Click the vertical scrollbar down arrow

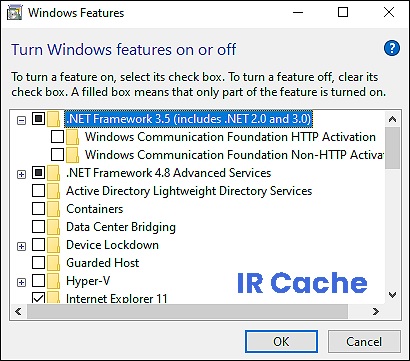tap(392, 295)
